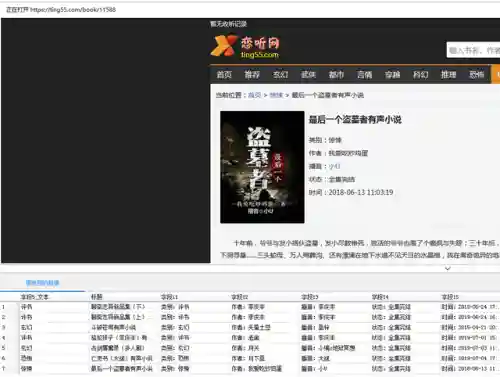Click the row 7 time cell 2018-06-13
This screenshot has width=500, height=377.
(x=470, y=369)
